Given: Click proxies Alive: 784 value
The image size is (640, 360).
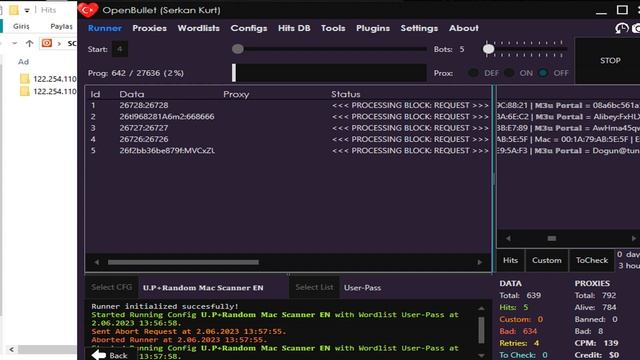Looking at the screenshot, I should click(596, 307).
